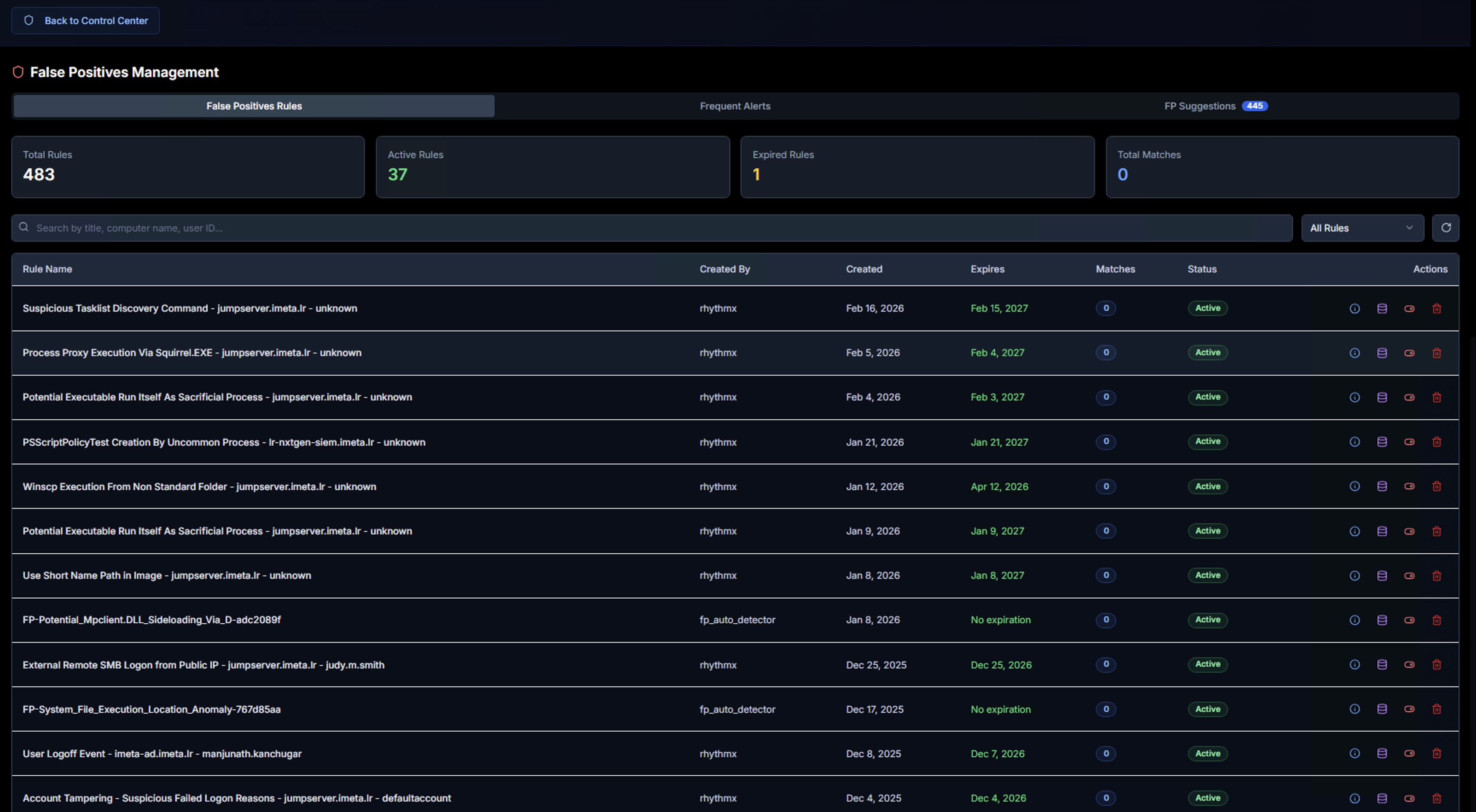This screenshot has width=1476, height=812.
Task: Disable the Use Short Name Path rule
Action: [x=1409, y=575]
